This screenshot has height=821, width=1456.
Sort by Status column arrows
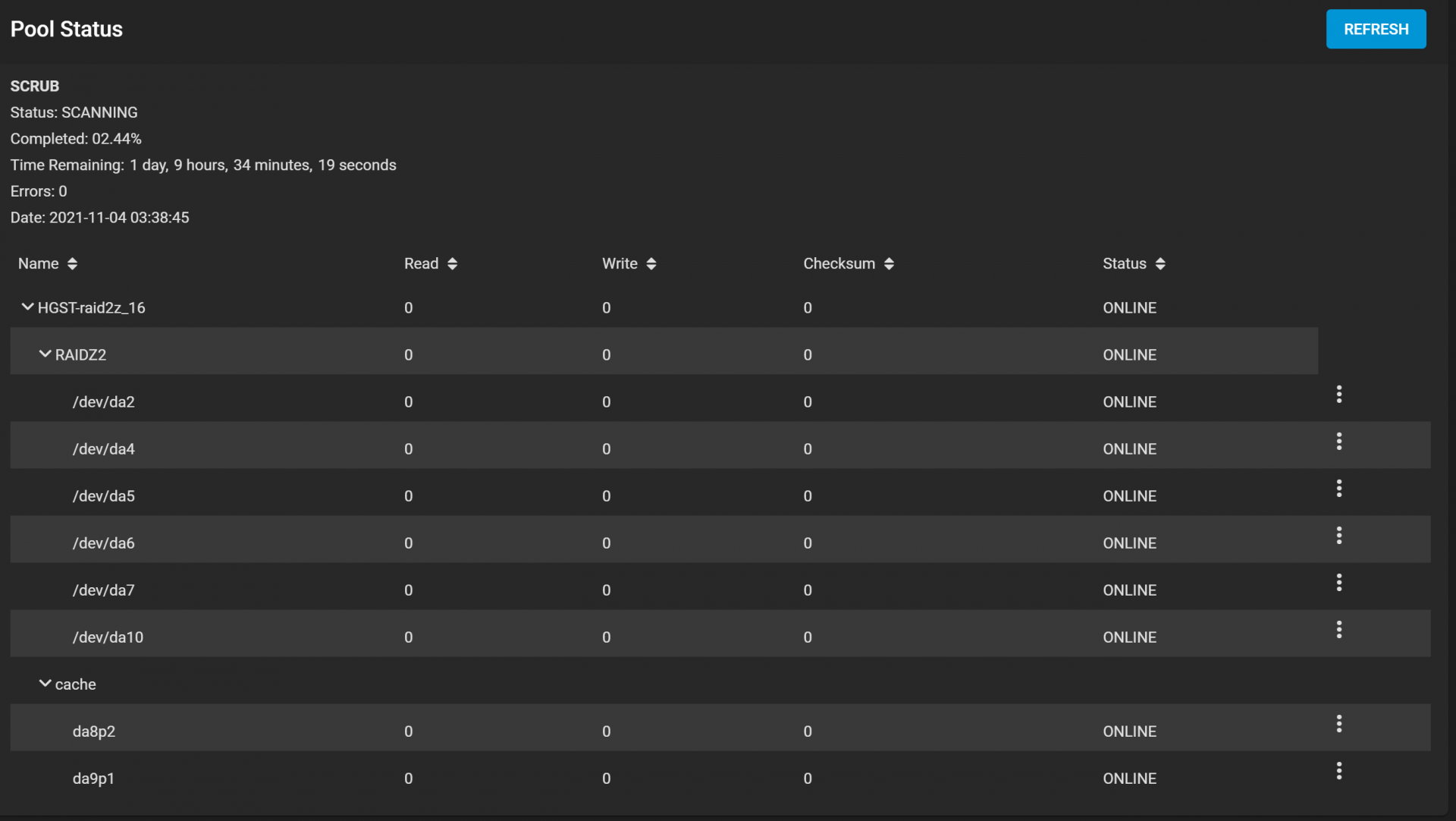(x=1160, y=264)
